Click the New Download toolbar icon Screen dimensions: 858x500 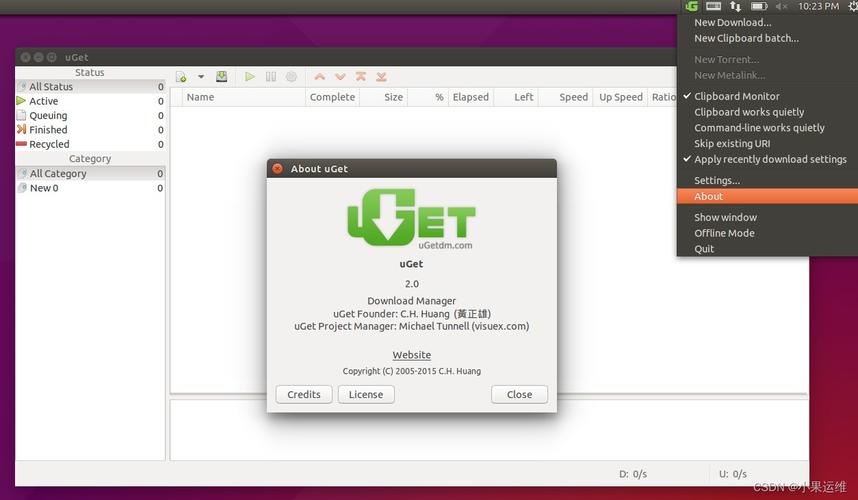pyautogui.click(x=181, y=77)
